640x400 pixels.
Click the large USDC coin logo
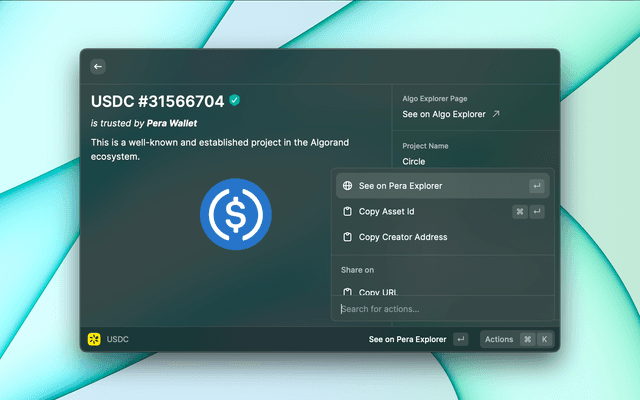pos(235,213)
